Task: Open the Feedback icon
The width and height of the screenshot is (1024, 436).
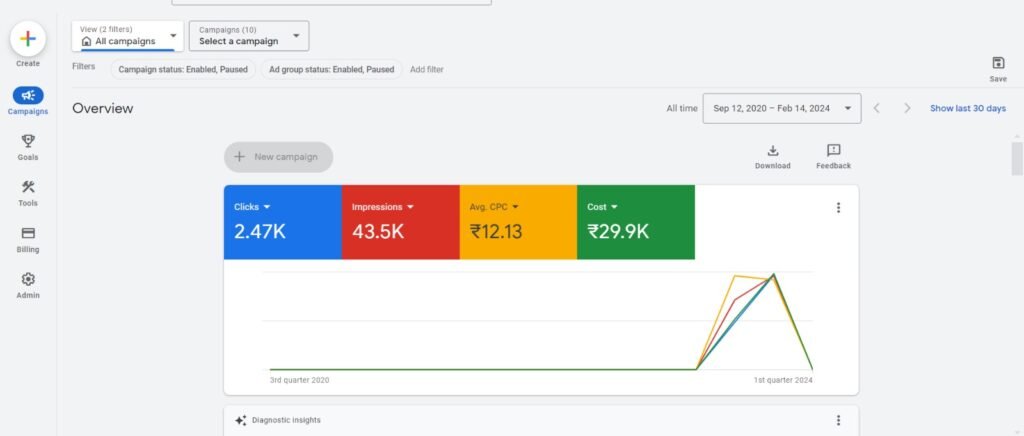Action: click(x=833, y=150)
